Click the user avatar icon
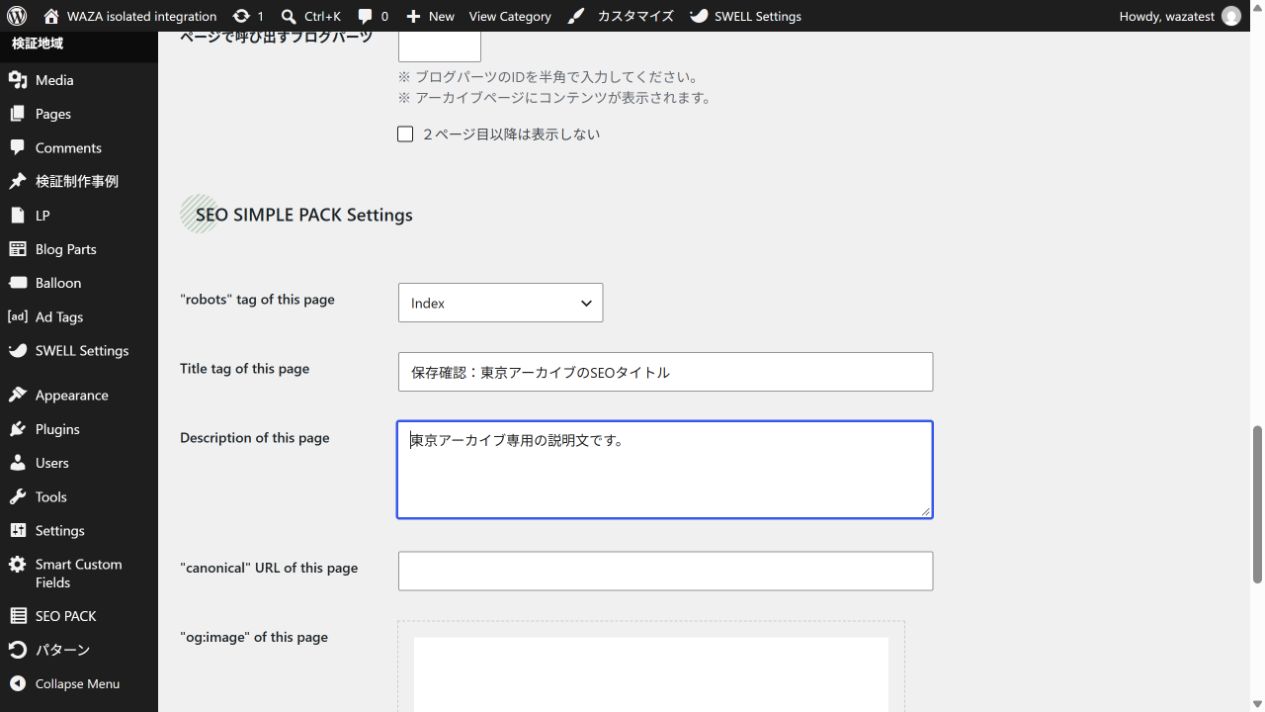 1231,16
